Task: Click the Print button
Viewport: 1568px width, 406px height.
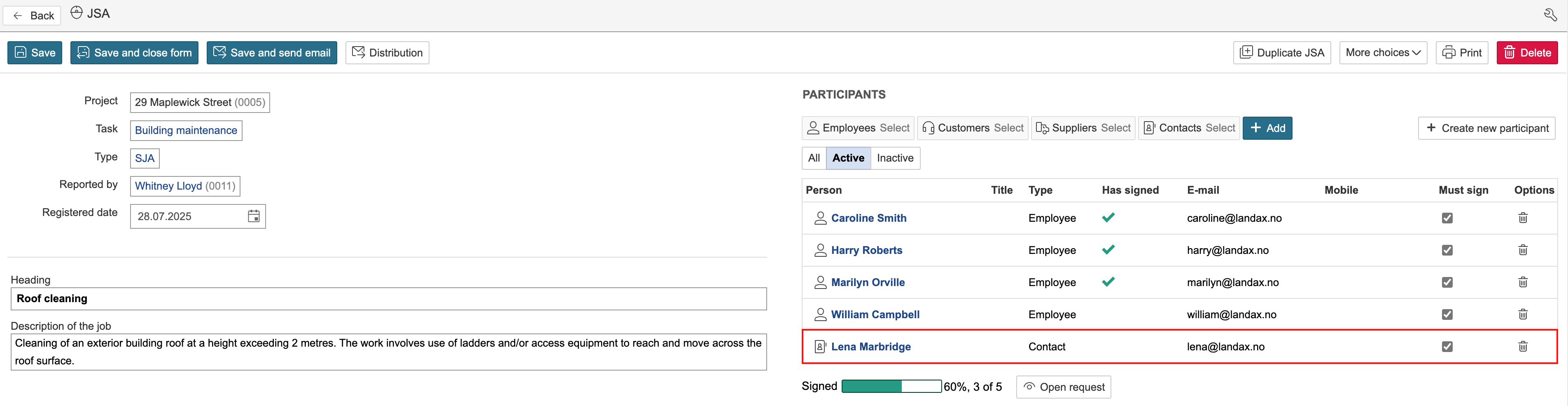Action: click(1461, 53)
